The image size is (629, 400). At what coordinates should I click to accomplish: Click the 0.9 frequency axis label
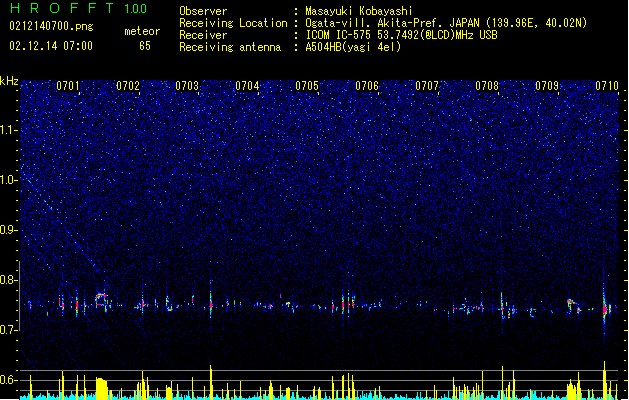[9, 230]
